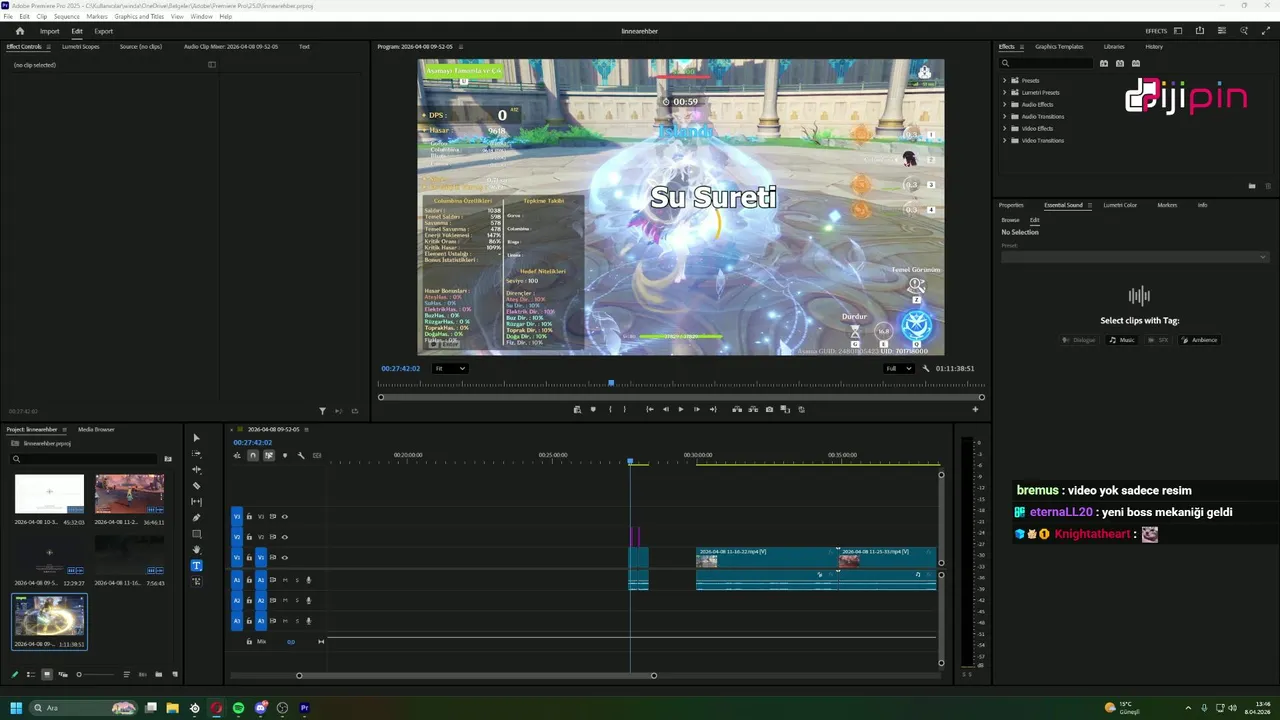Switch Project panel to List view
The height and width of the screenshot is (720, 1280).
[31, 675]
